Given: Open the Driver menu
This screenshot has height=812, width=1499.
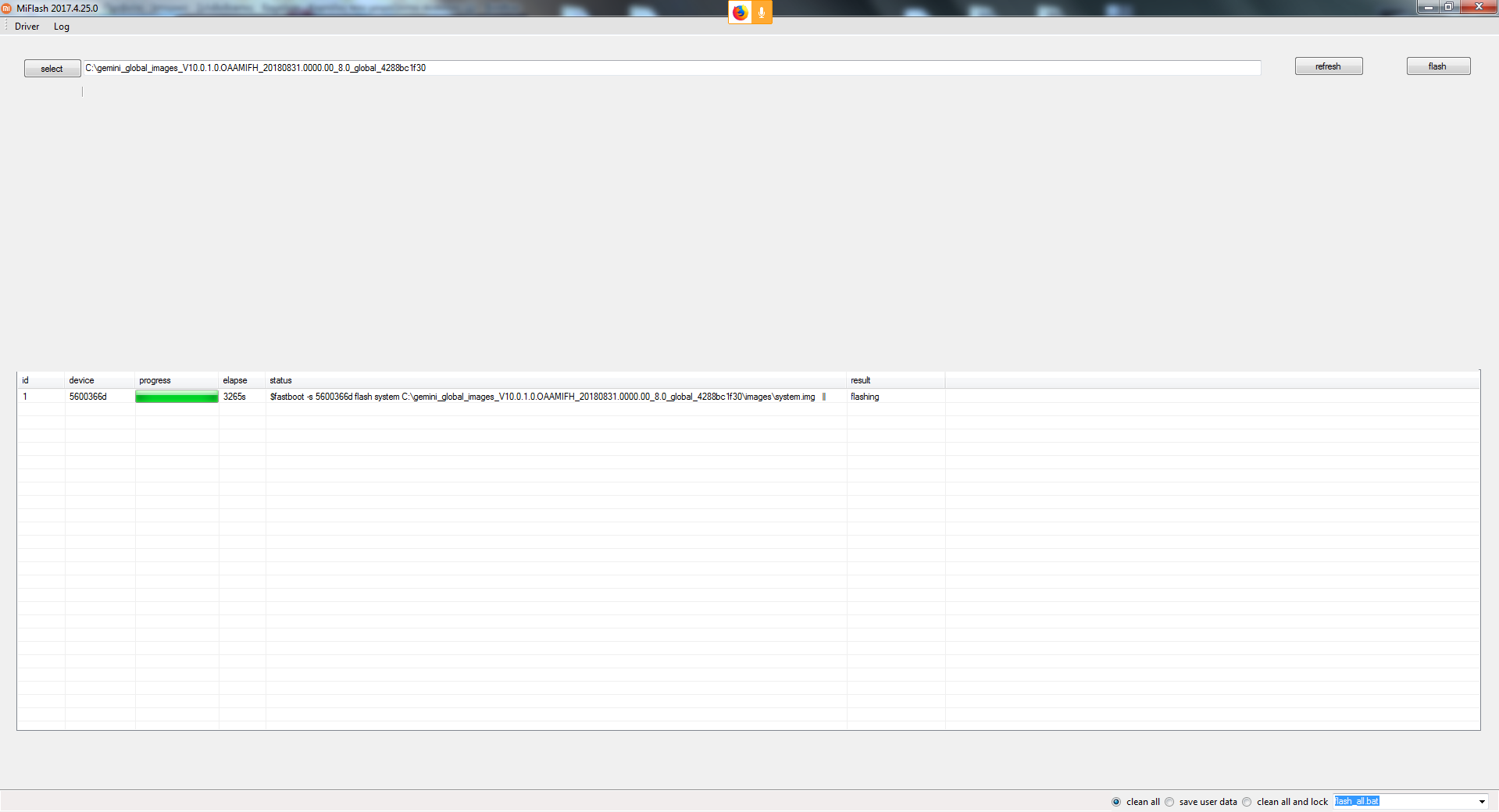Looking at the screenshot, I should (27, 27).
